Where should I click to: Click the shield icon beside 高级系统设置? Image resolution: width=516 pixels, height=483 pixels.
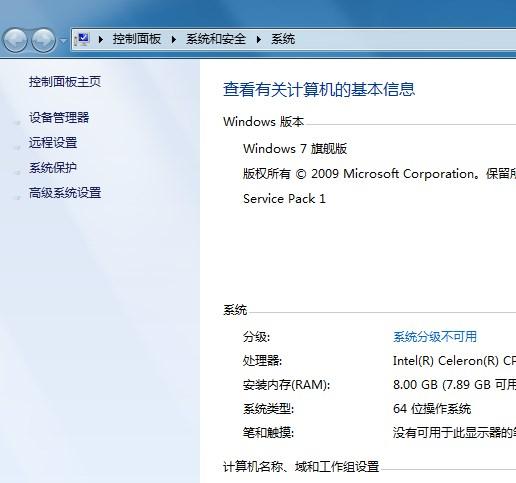click(17, 197)
